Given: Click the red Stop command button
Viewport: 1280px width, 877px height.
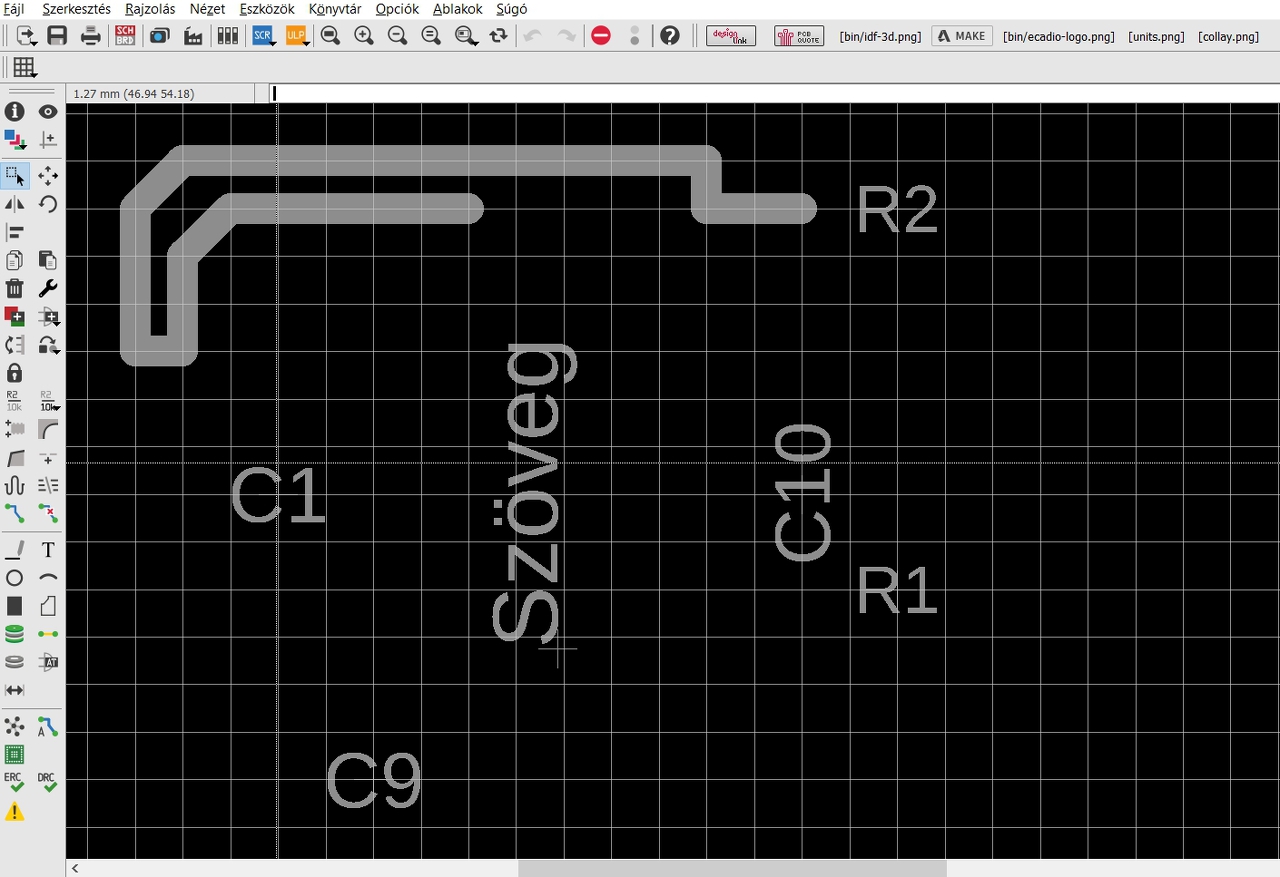Looking at the screenshot, I should pos(601,36).
